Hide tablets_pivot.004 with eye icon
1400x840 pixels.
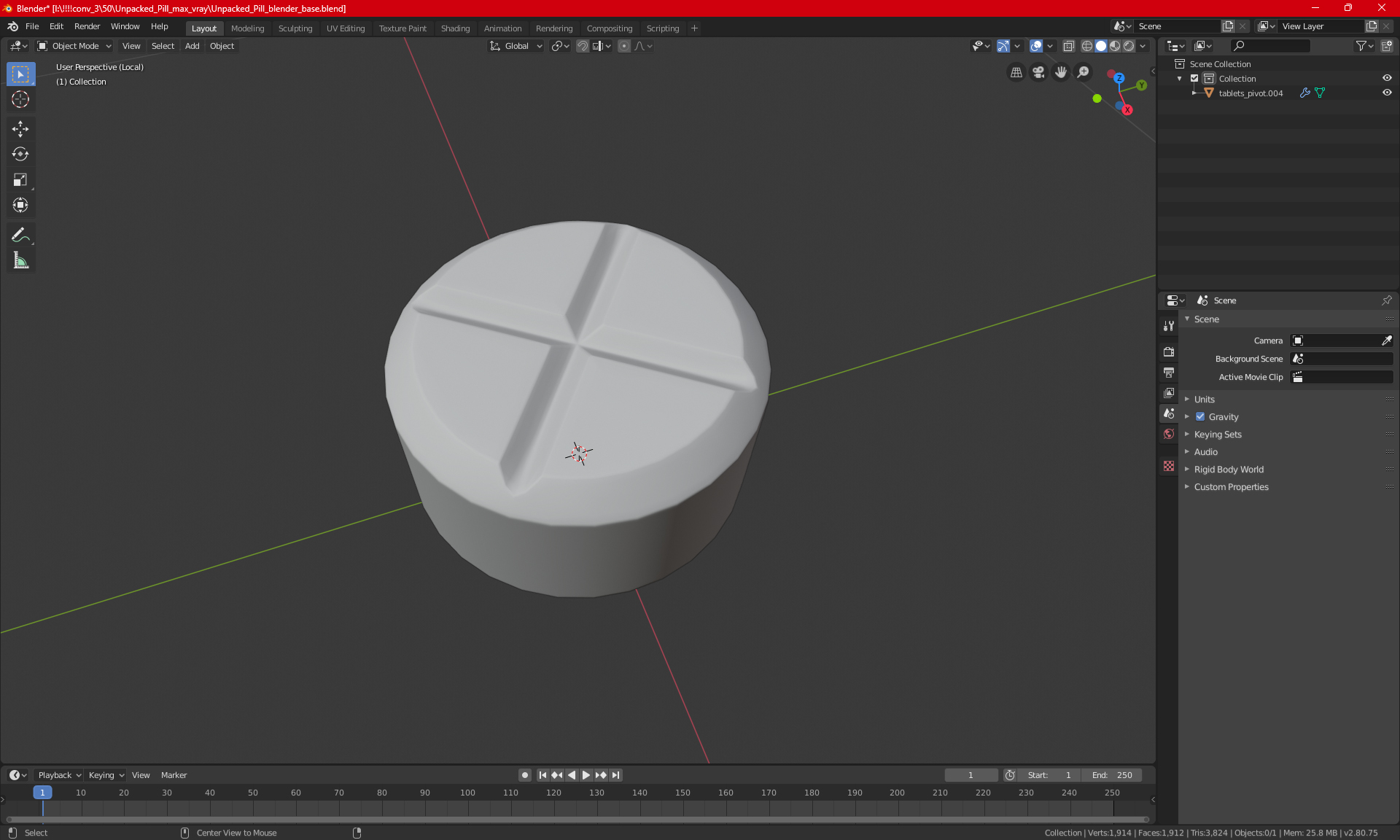tap(1387, 93)
